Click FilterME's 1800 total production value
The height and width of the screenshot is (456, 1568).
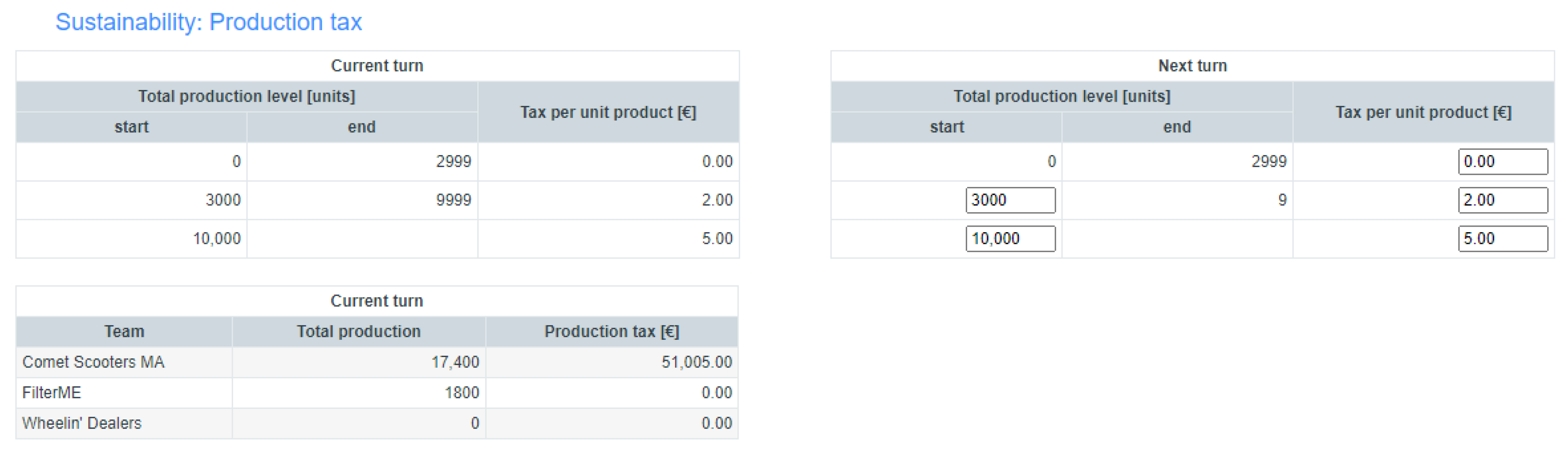click(x=462, y=393)
